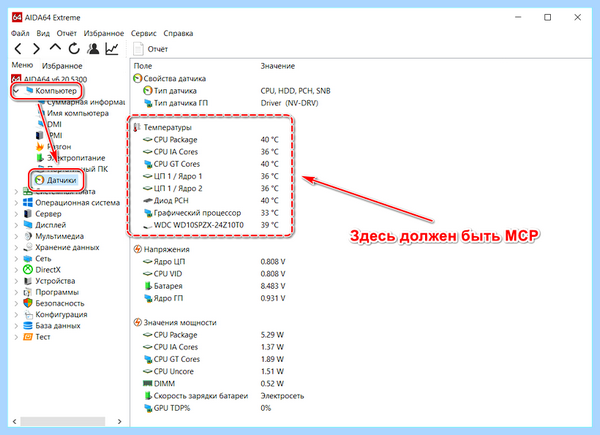Click the Отчёт report page icon
The height and width of the screenshot is (435, 600).
point(138,49)
